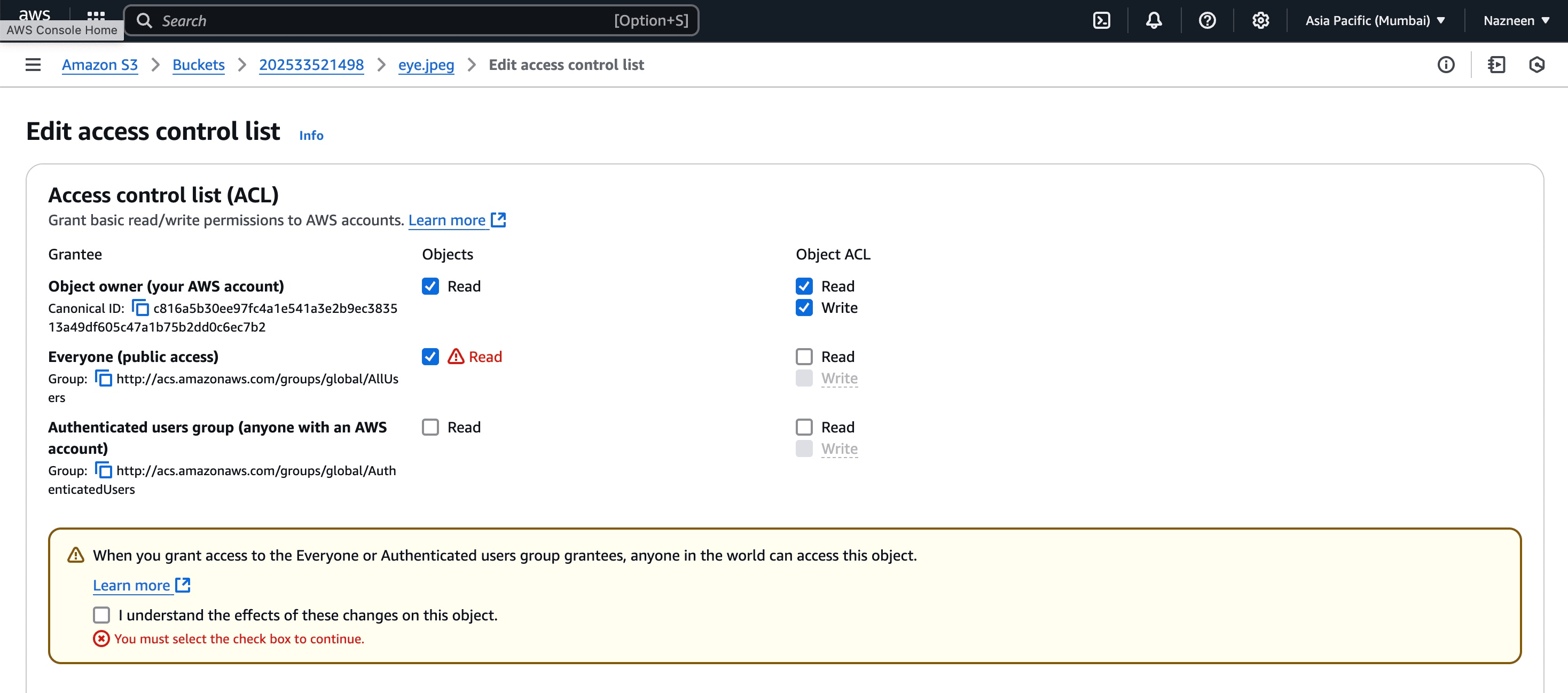Tick I understand the effects checkbox
Image resolution: width=1568 pixels, height=693 pixels.
click(x=101, y=615)
